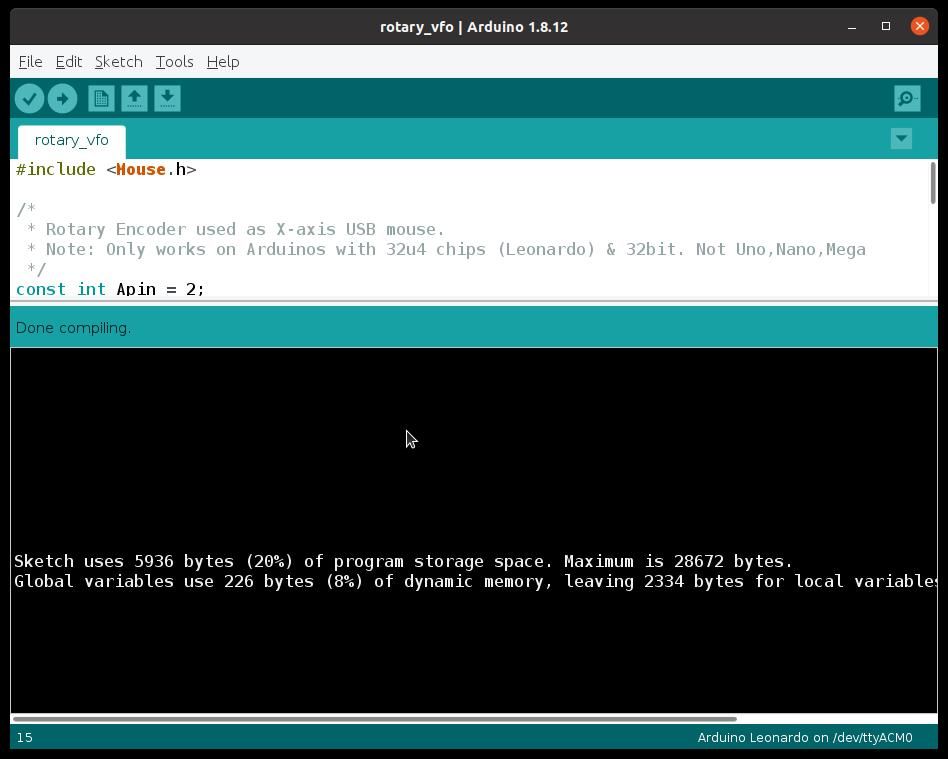The width and height of the screenshot is (948, 759).
Task: Select the rotary_vfo sketch tab
Action: click(x=72, y=141)
